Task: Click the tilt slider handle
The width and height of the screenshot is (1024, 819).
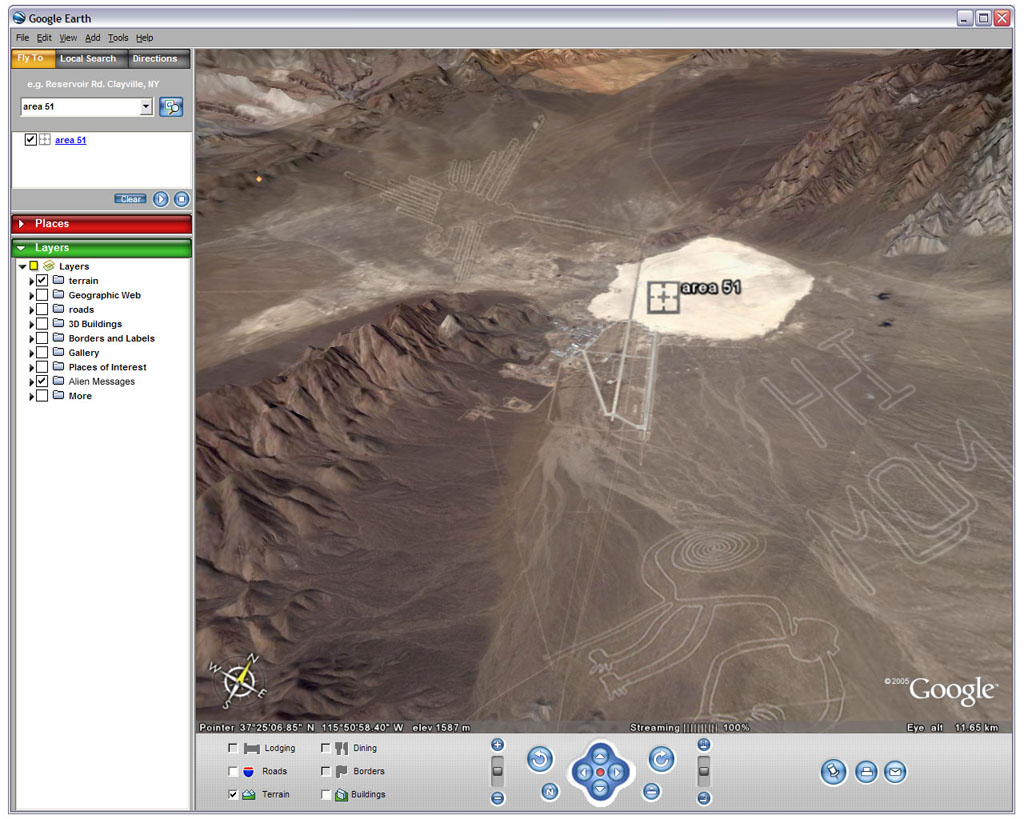Action: pos(703,771)
